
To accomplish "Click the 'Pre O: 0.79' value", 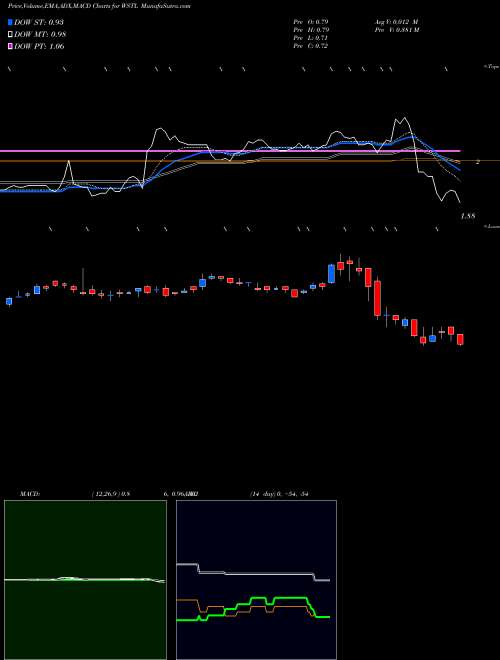I will (311, 22).
